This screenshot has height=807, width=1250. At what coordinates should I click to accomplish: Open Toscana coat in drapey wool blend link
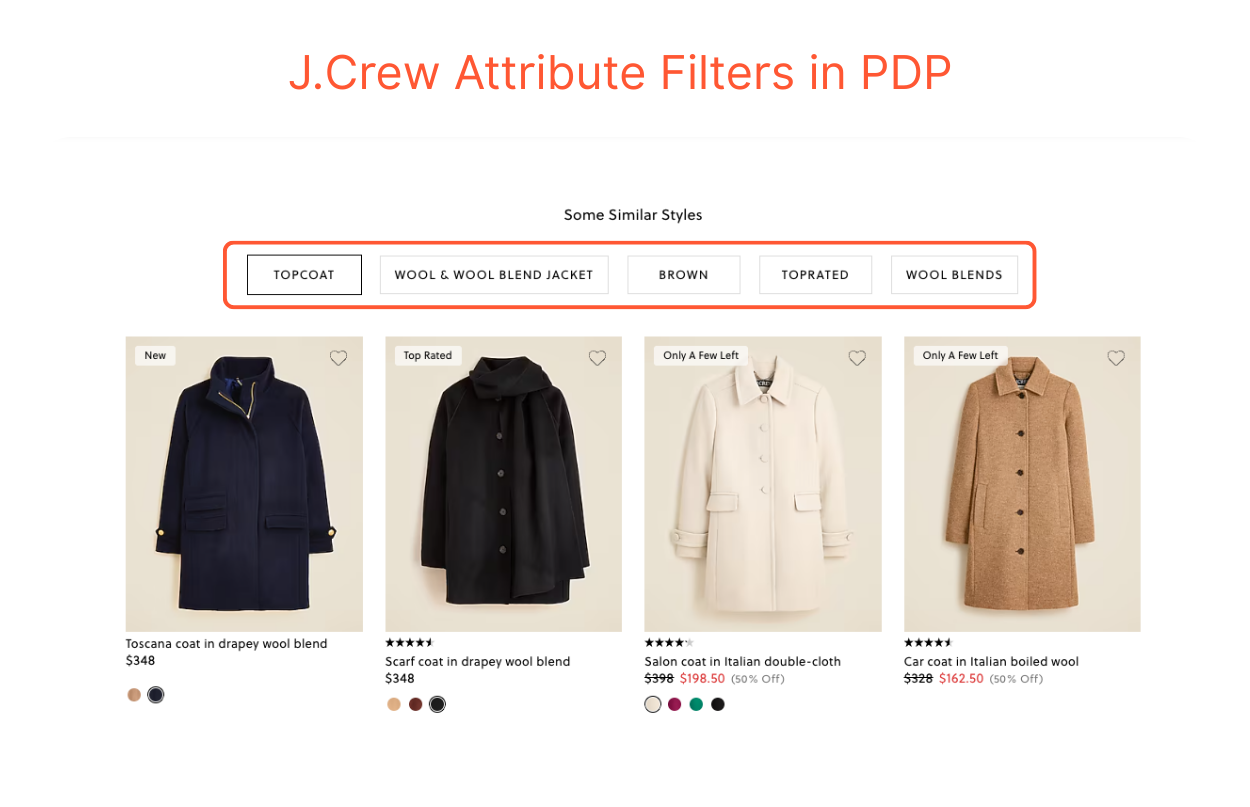[226, 644]
